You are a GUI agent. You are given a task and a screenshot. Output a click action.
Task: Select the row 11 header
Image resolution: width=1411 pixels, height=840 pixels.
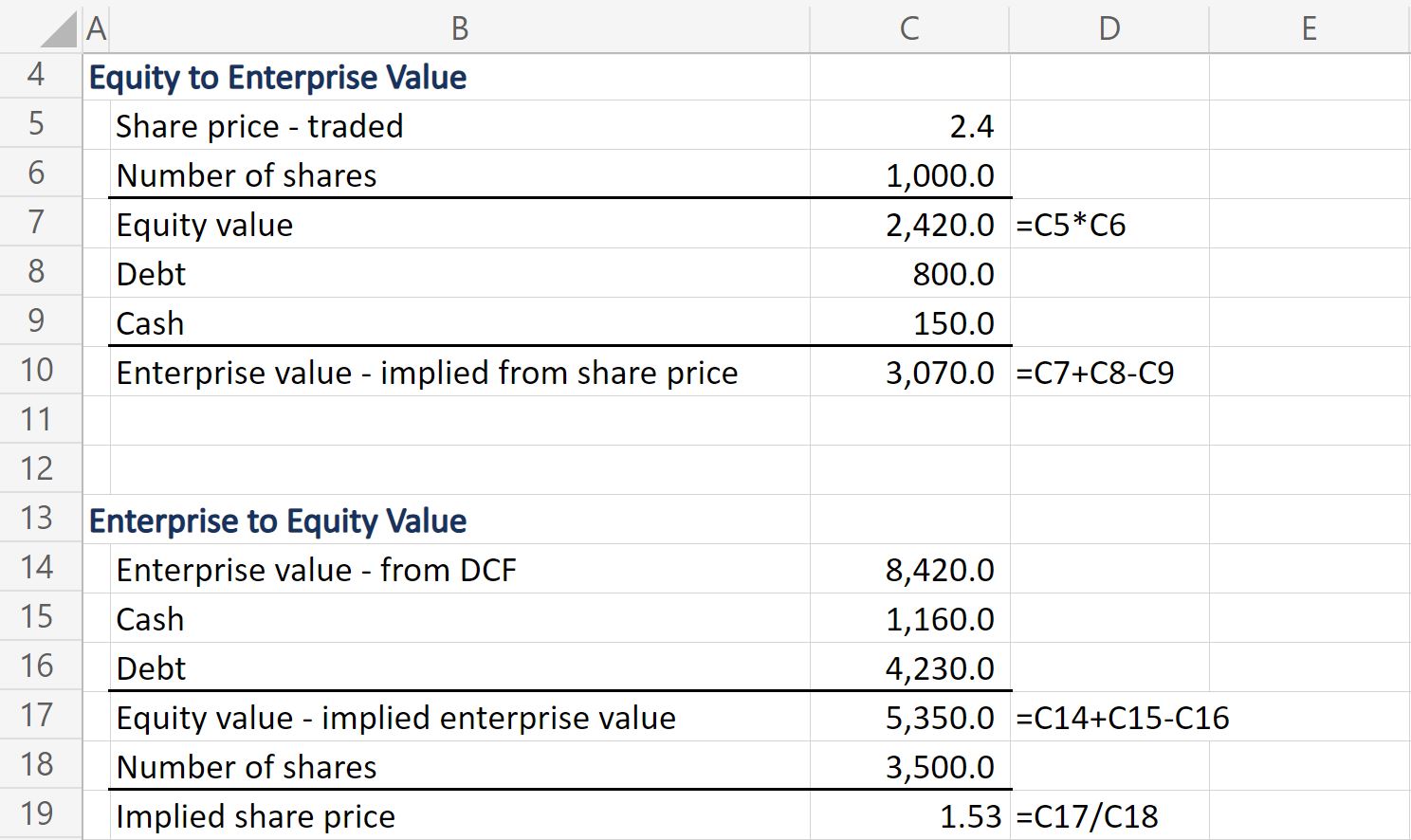pos(37,419)
